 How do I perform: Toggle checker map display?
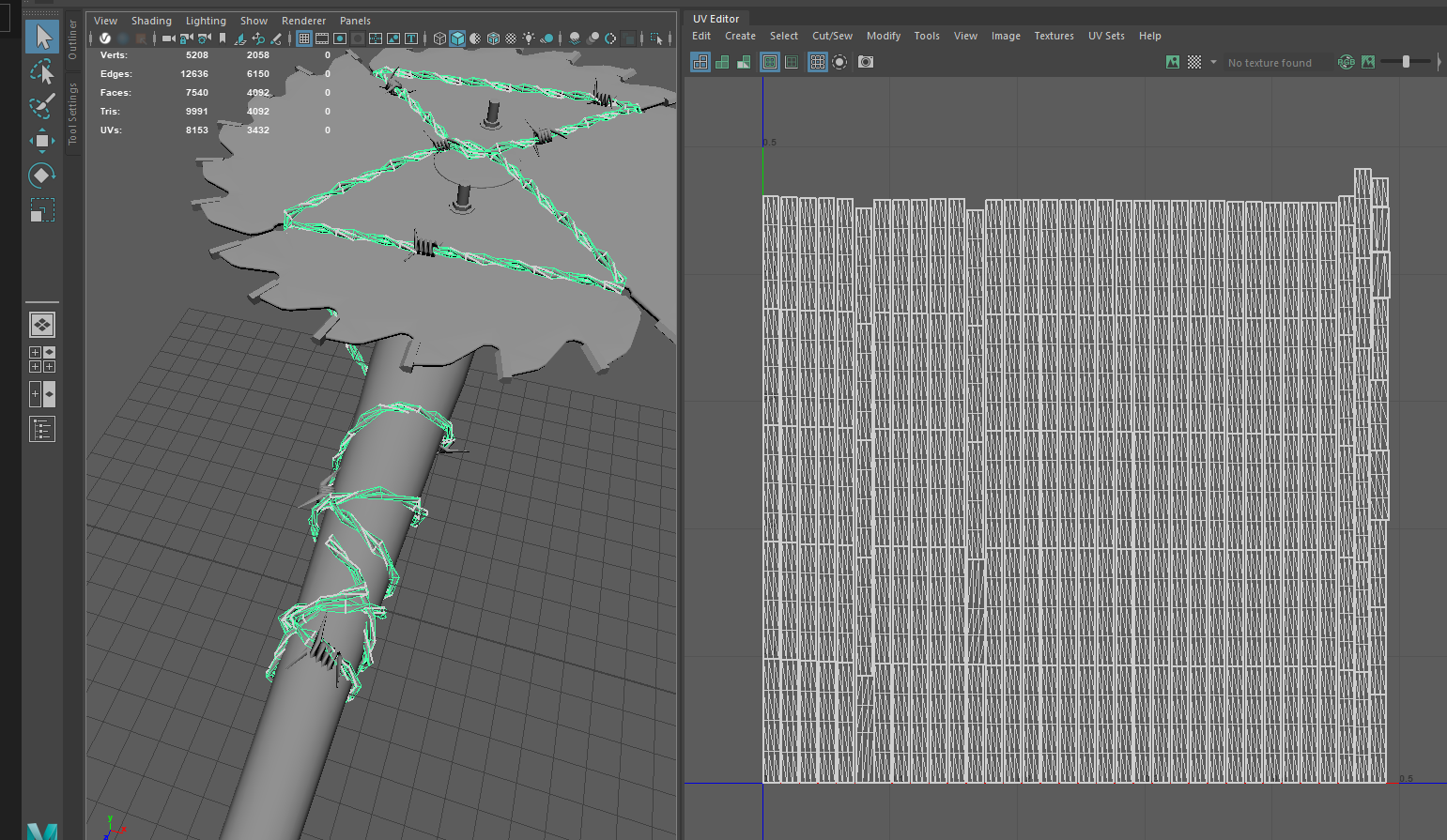(1194, 62)
